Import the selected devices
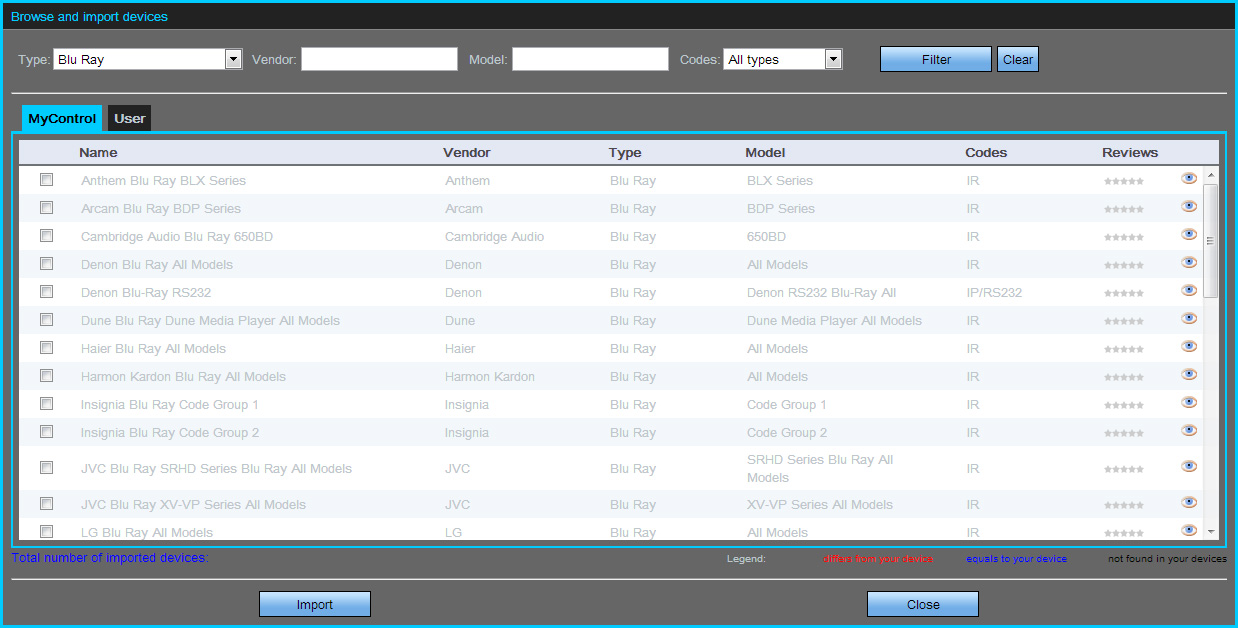1238x628 pixels. coord(315,604)
